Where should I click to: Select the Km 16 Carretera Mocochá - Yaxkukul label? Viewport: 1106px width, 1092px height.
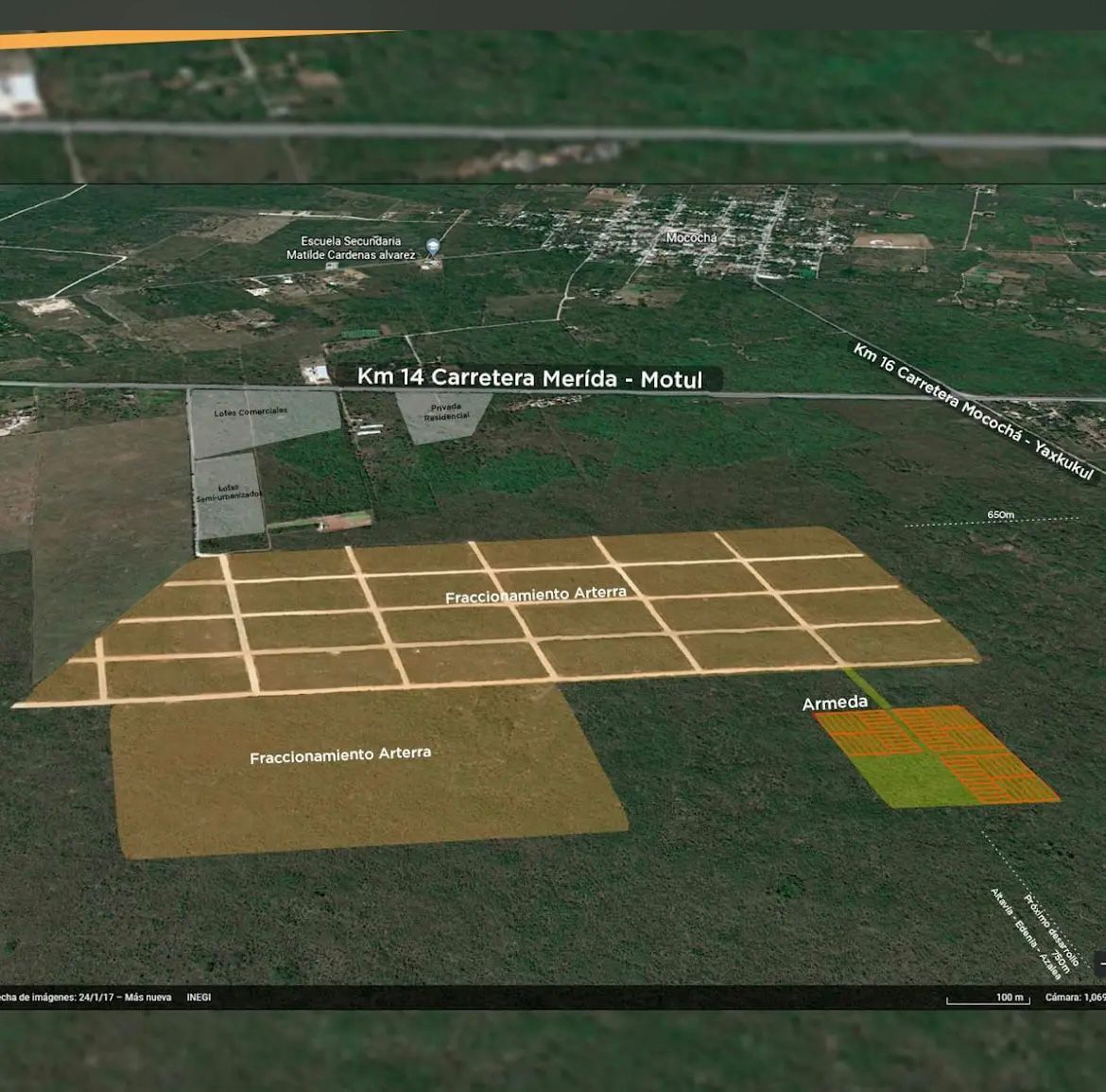pos(972,410)
